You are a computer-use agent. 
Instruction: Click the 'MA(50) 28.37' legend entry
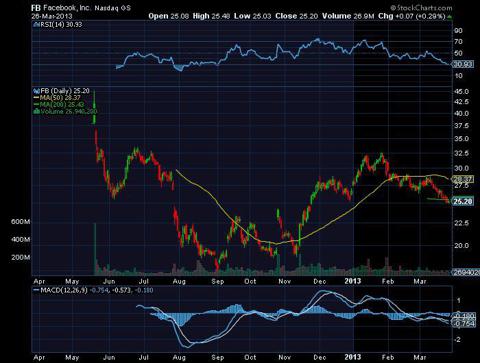tap(60, 98)
